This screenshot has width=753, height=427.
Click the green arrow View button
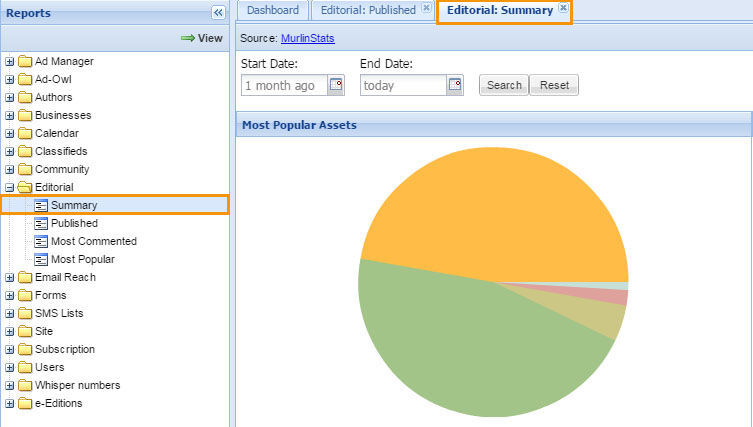click(202, 38)
